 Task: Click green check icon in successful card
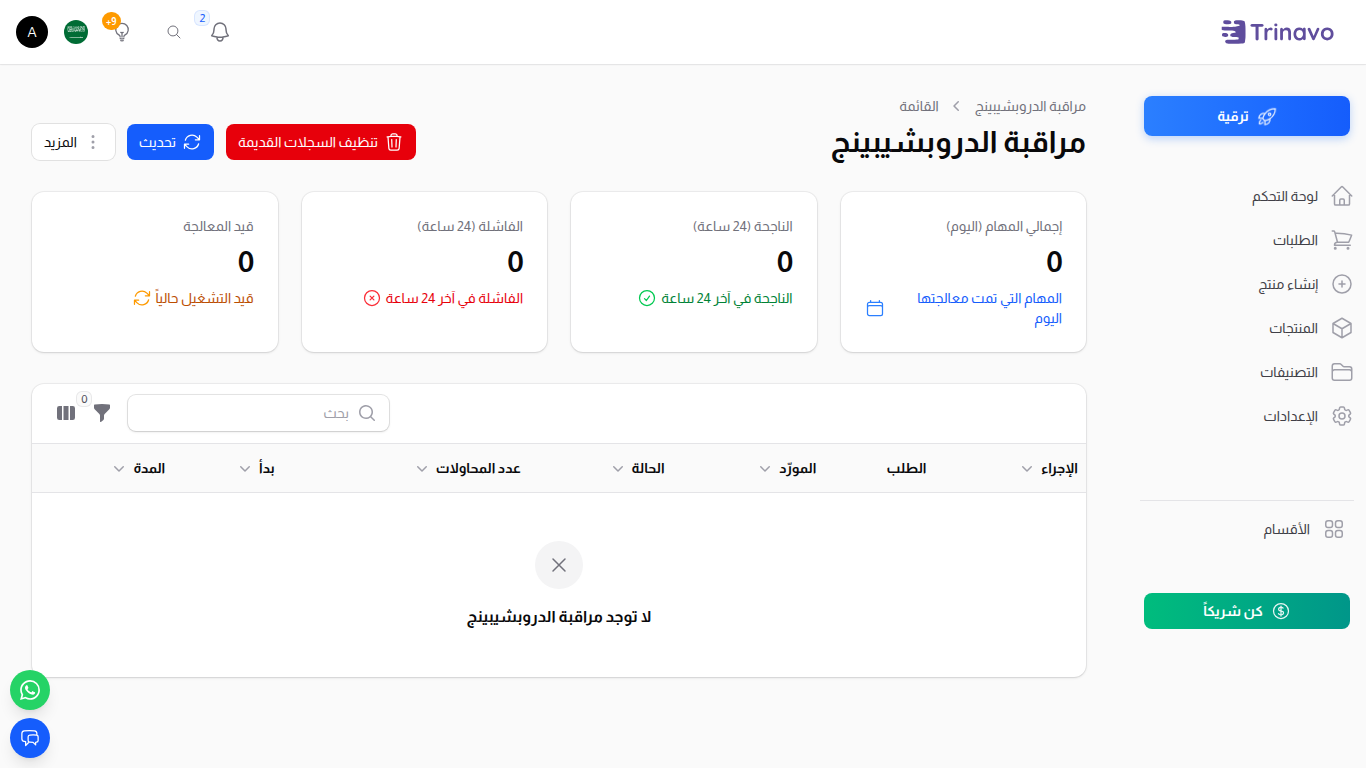click(646, 298)
